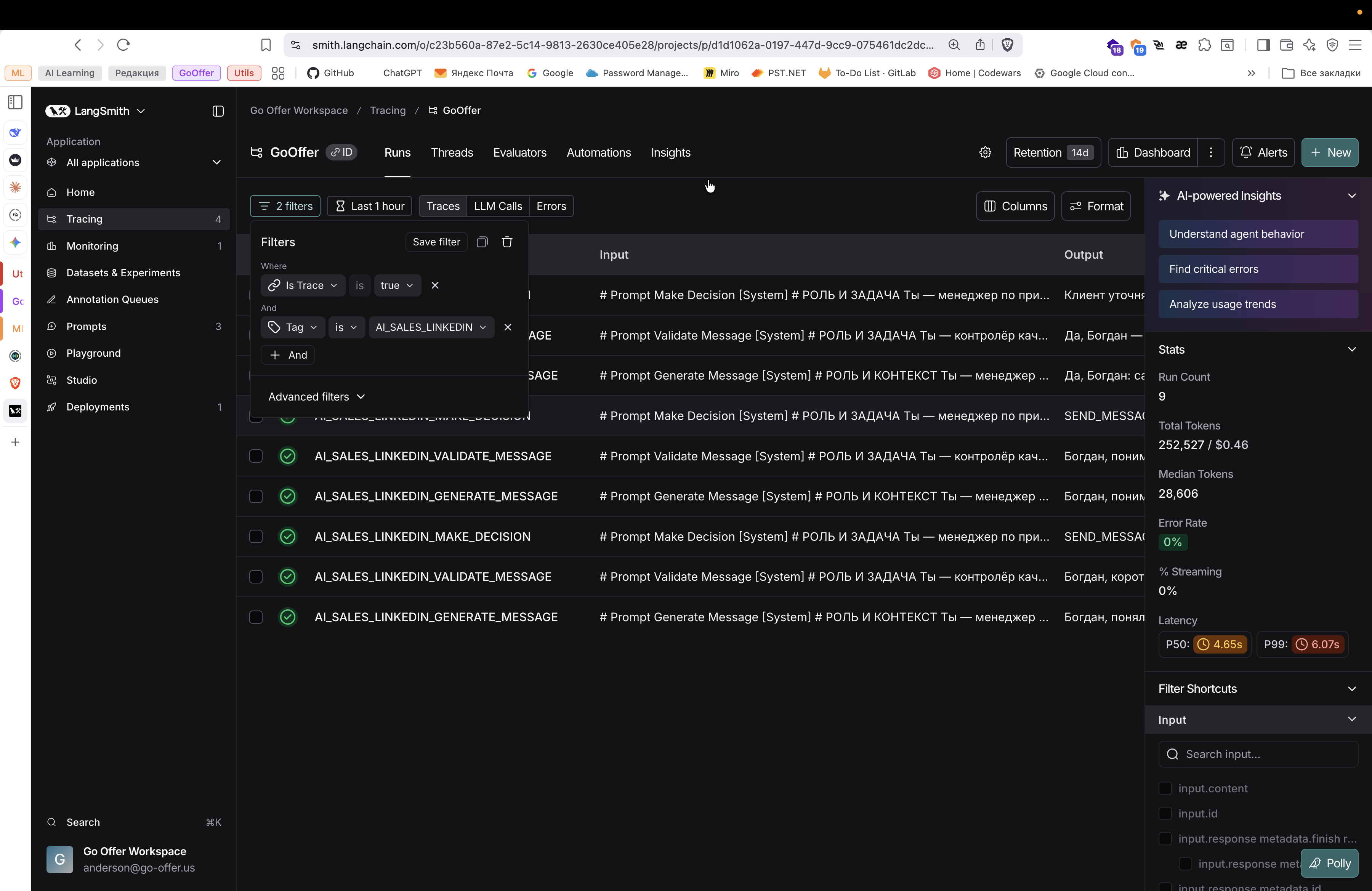Delete filters with the trash icon

click(x=507, y=242)
